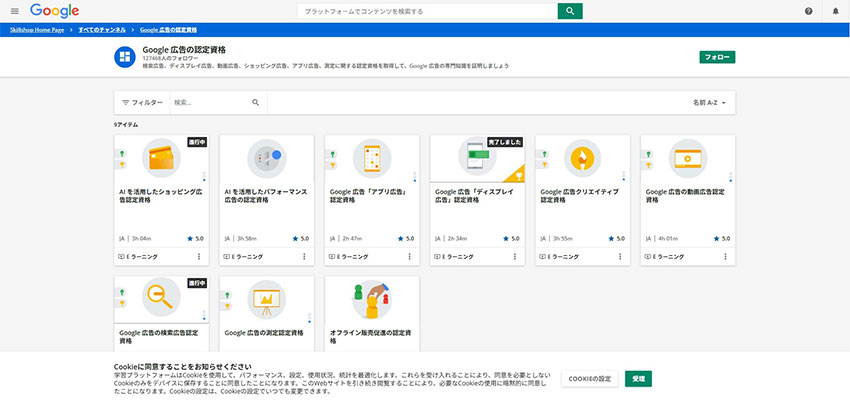The image size is (850, 400).
Task: Click the filter search magnifier icon
Action: tap(256, 102)
